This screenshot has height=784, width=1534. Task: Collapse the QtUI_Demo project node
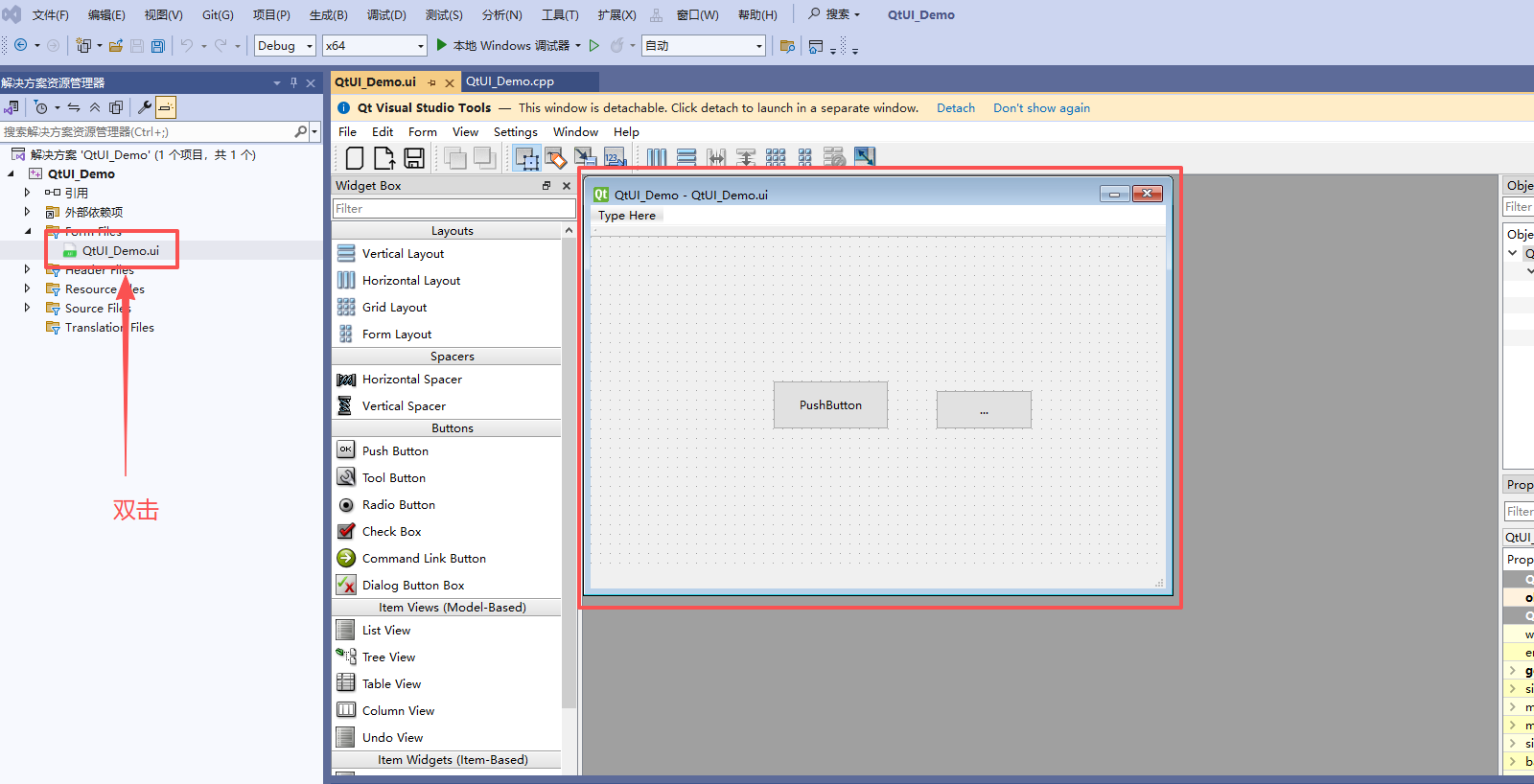11,173
